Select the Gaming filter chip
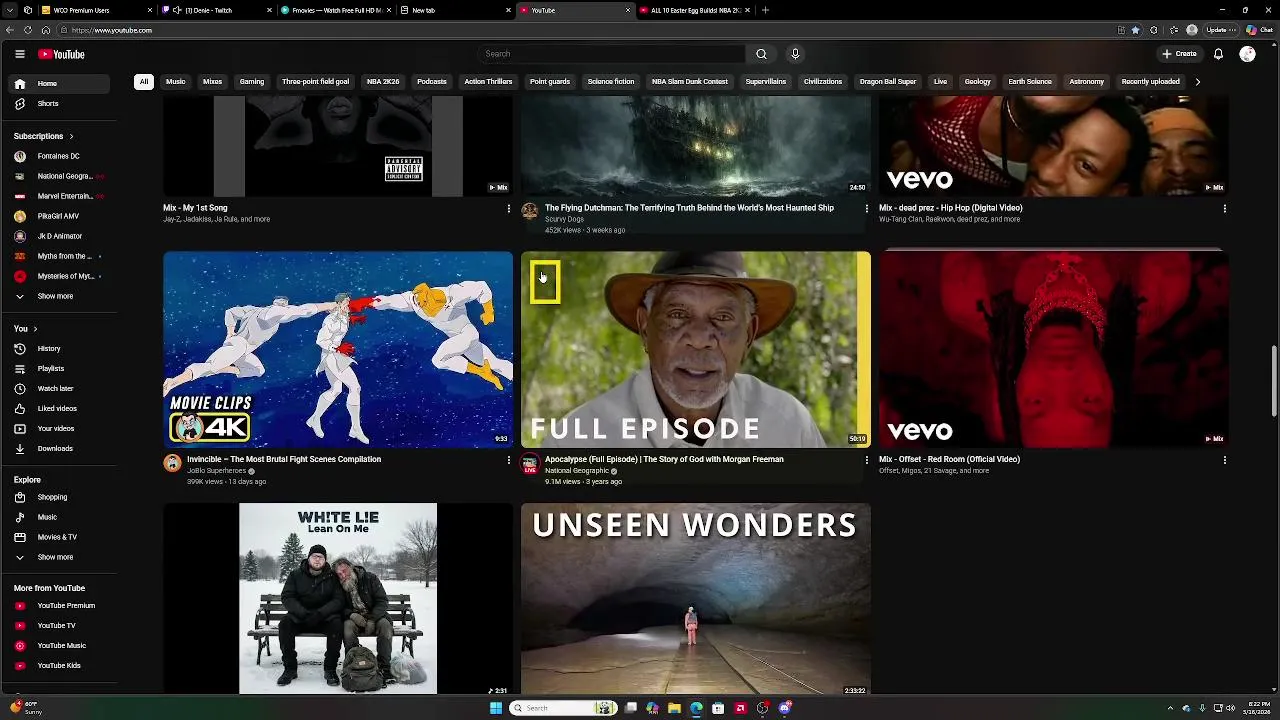This screenshot has height=720, width=1280. click(252, 82)
